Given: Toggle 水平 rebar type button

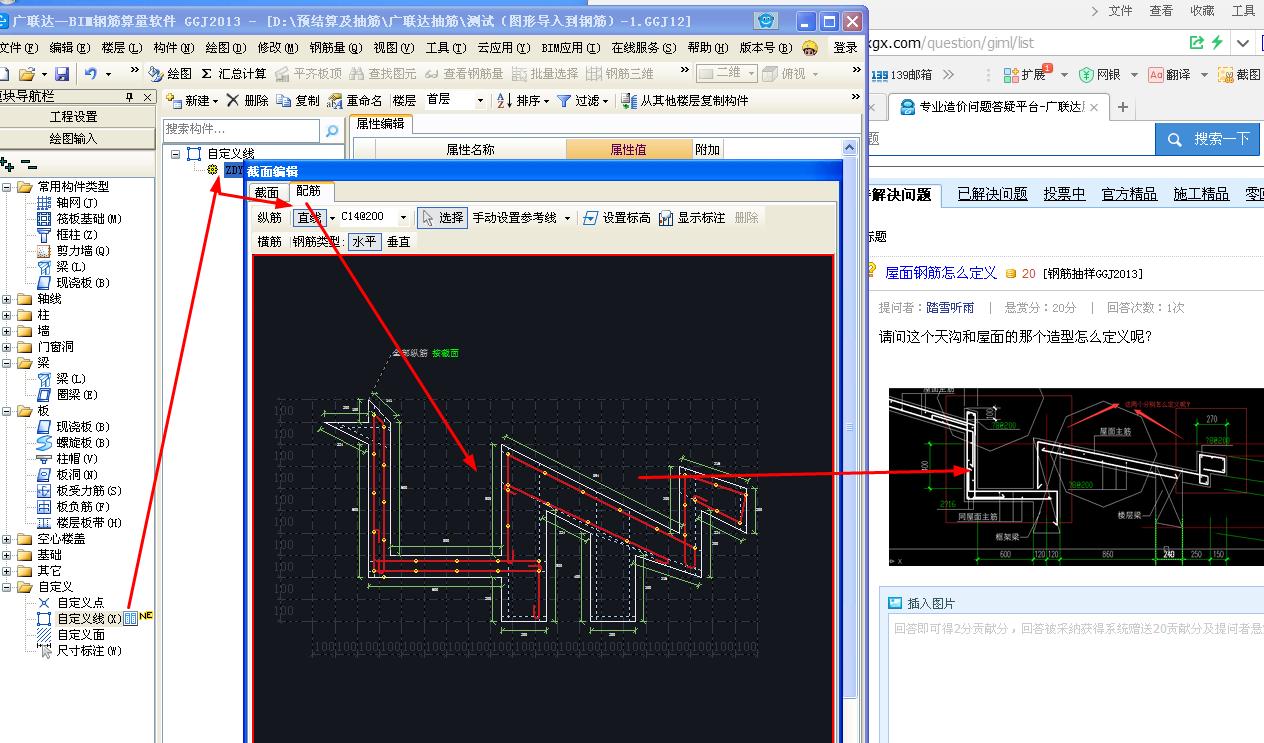Looking at the screenshot, I should click(365, 241).
